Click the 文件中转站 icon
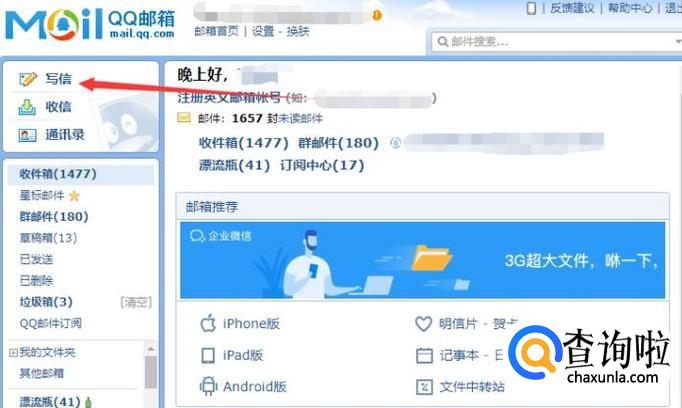The height and width of the screenshot is (408, 682). [x=424, y=387]
